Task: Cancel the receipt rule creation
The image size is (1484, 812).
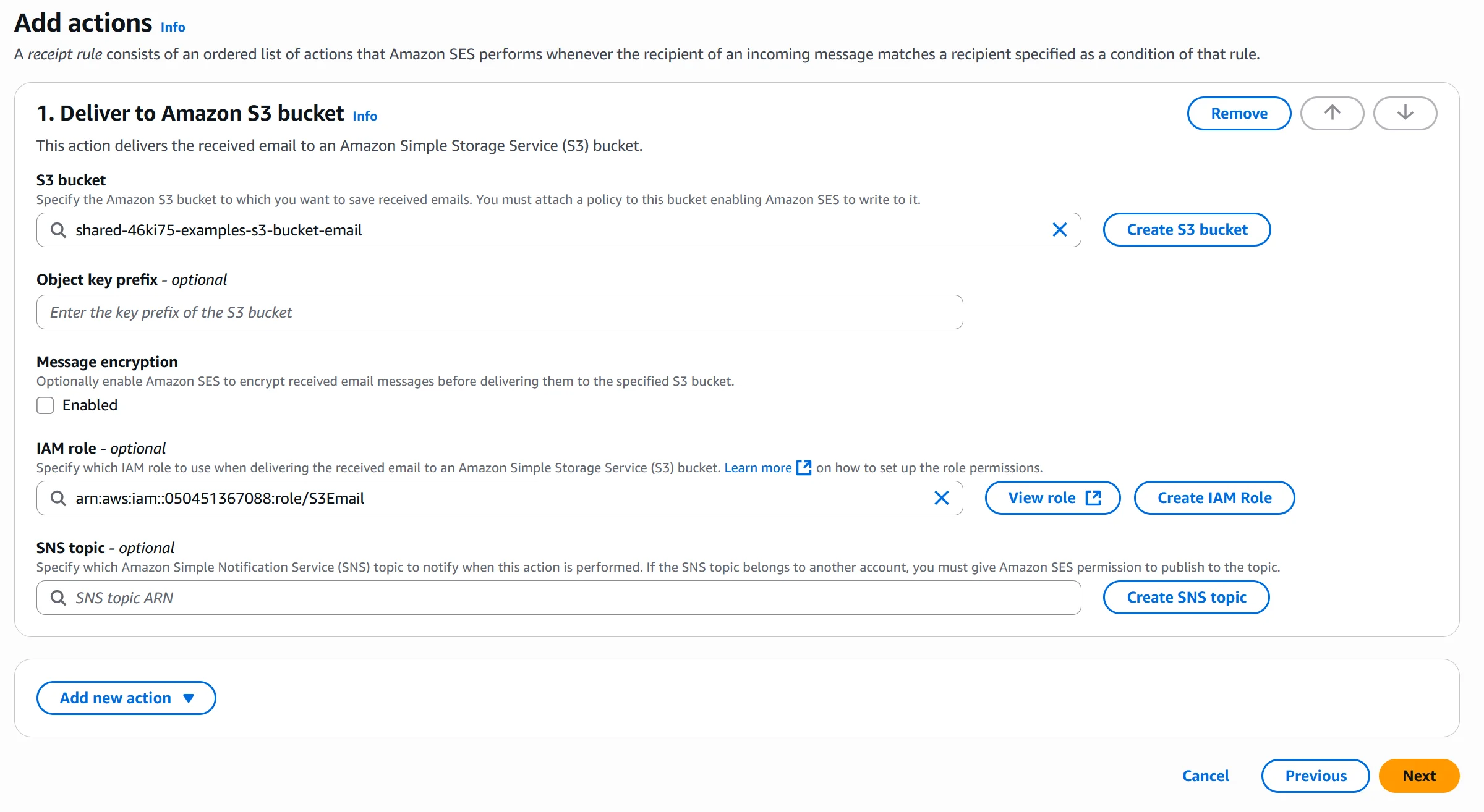Action: point(1206,776)
